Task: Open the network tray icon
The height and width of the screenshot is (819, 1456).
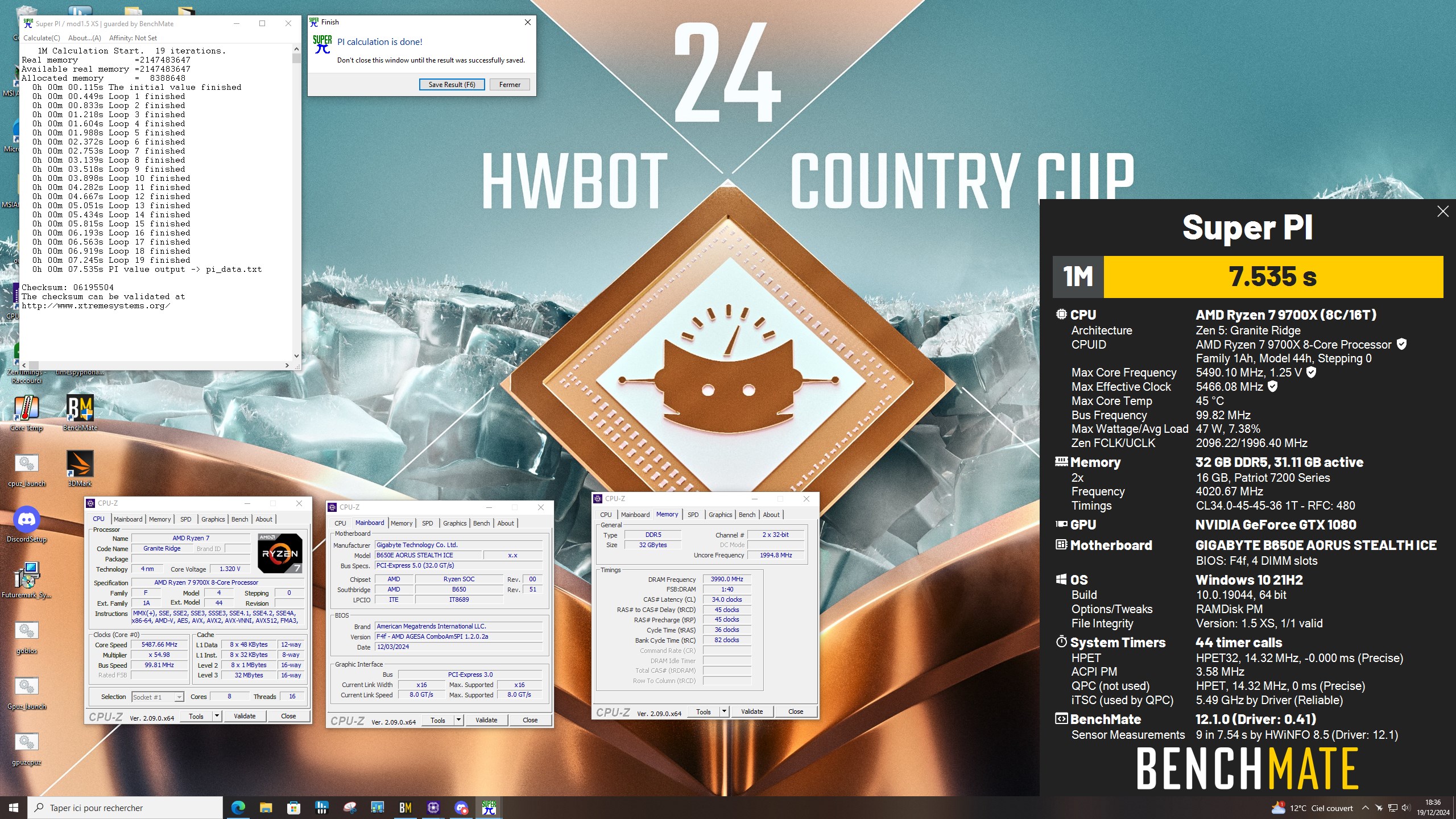Action: tap(1392, 808)
